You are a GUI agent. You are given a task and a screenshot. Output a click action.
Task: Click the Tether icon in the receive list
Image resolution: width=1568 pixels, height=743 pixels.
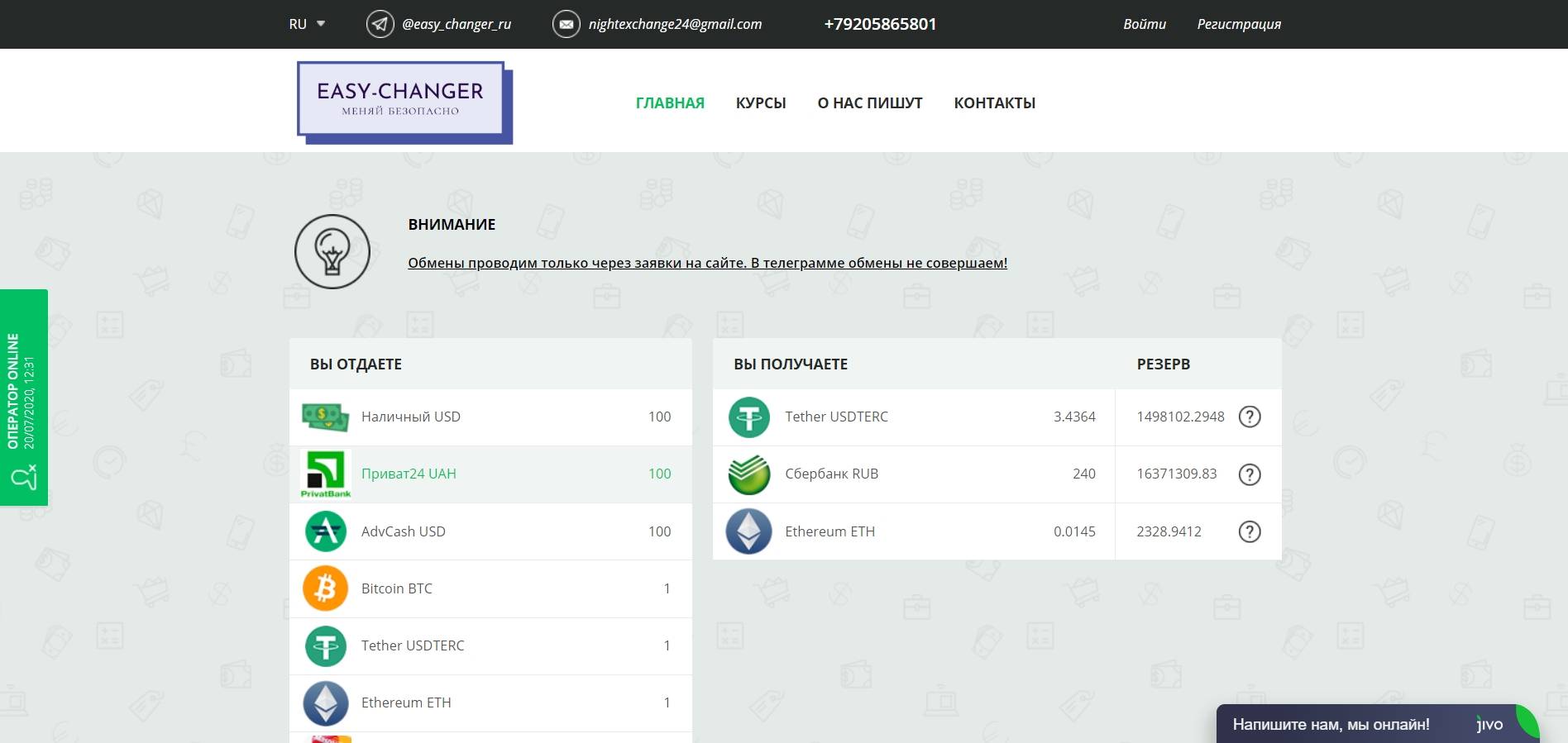tap(749, 417)
